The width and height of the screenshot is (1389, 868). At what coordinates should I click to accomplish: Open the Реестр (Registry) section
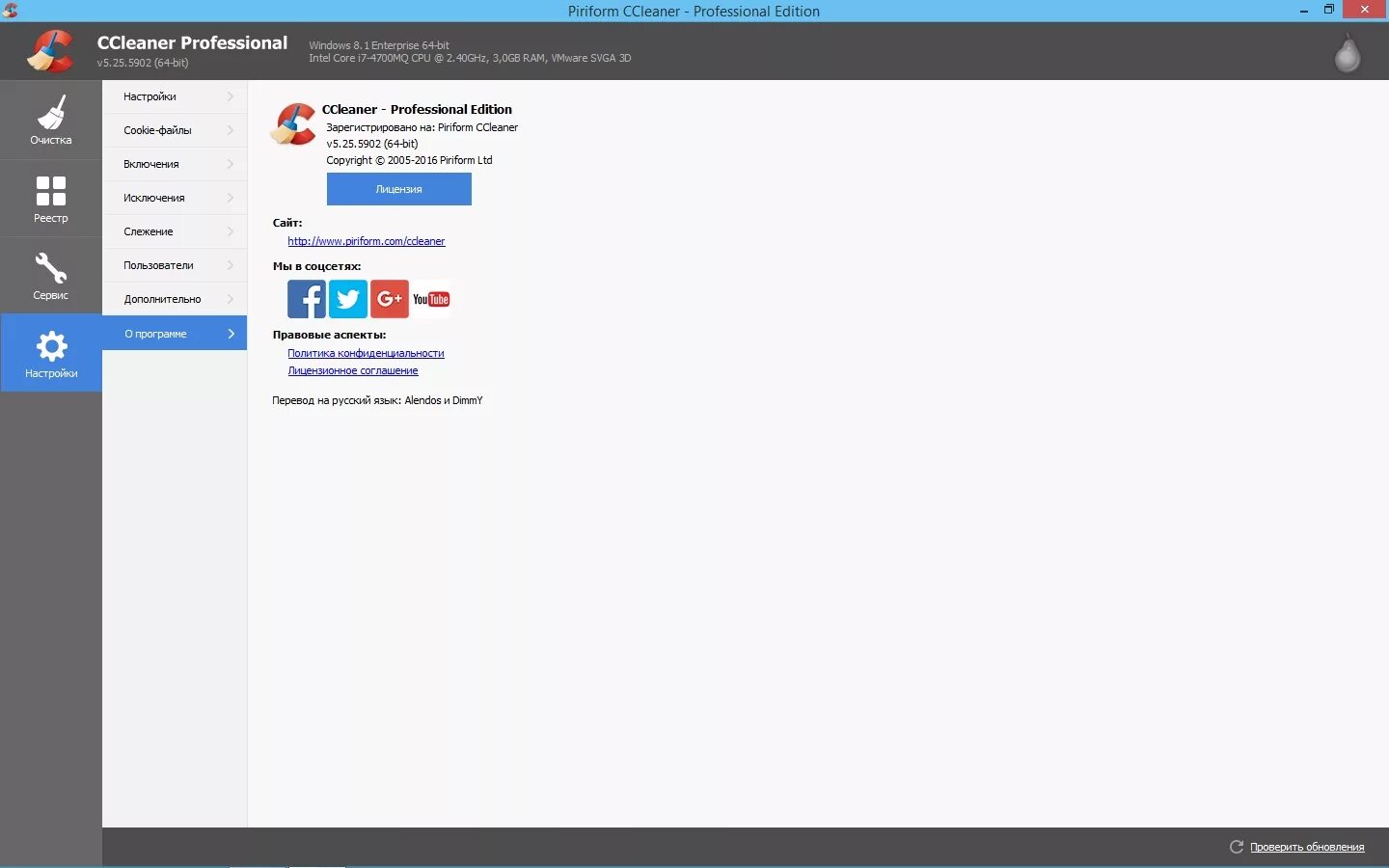pos(51,198)
